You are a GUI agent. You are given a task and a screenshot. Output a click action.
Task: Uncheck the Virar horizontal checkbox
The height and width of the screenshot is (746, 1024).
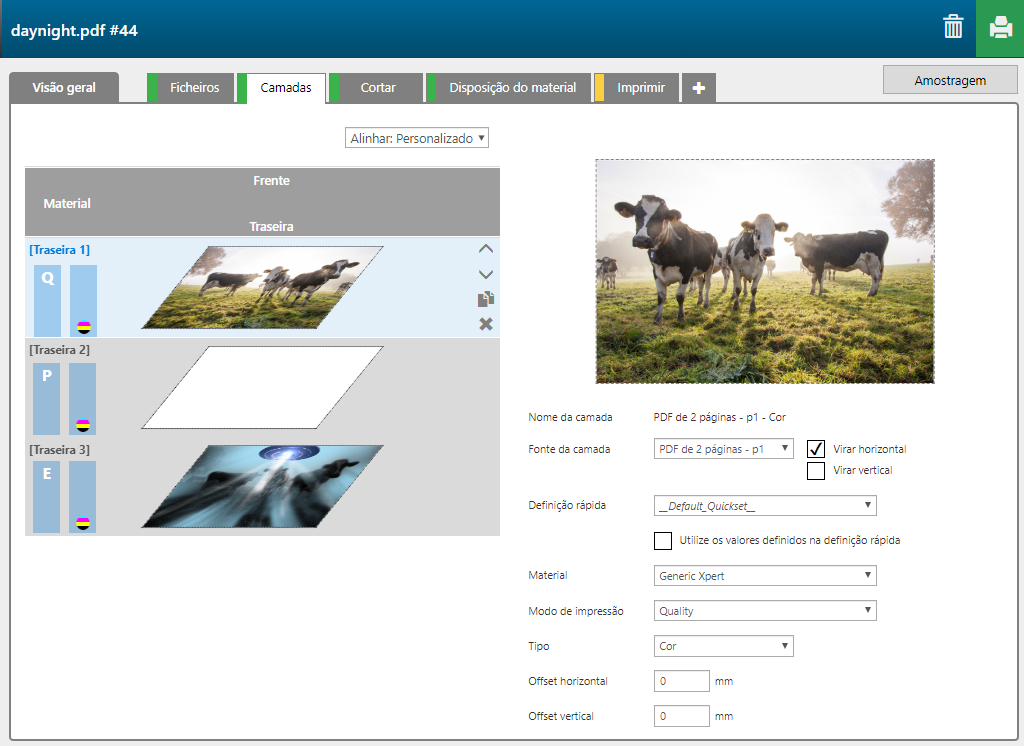816,449
